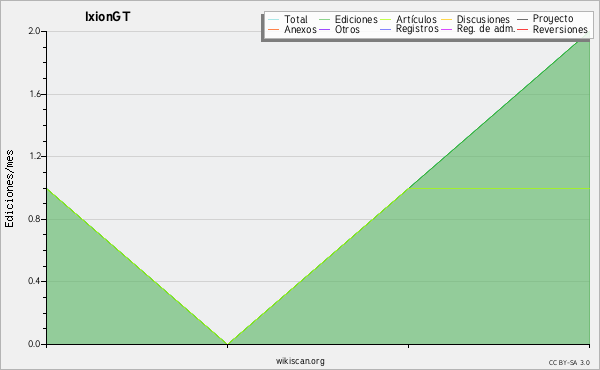Image resolution: width=600 pixels, height=370 pixels.
Task: Click the Artículos legend label
Action: (416, 19)
